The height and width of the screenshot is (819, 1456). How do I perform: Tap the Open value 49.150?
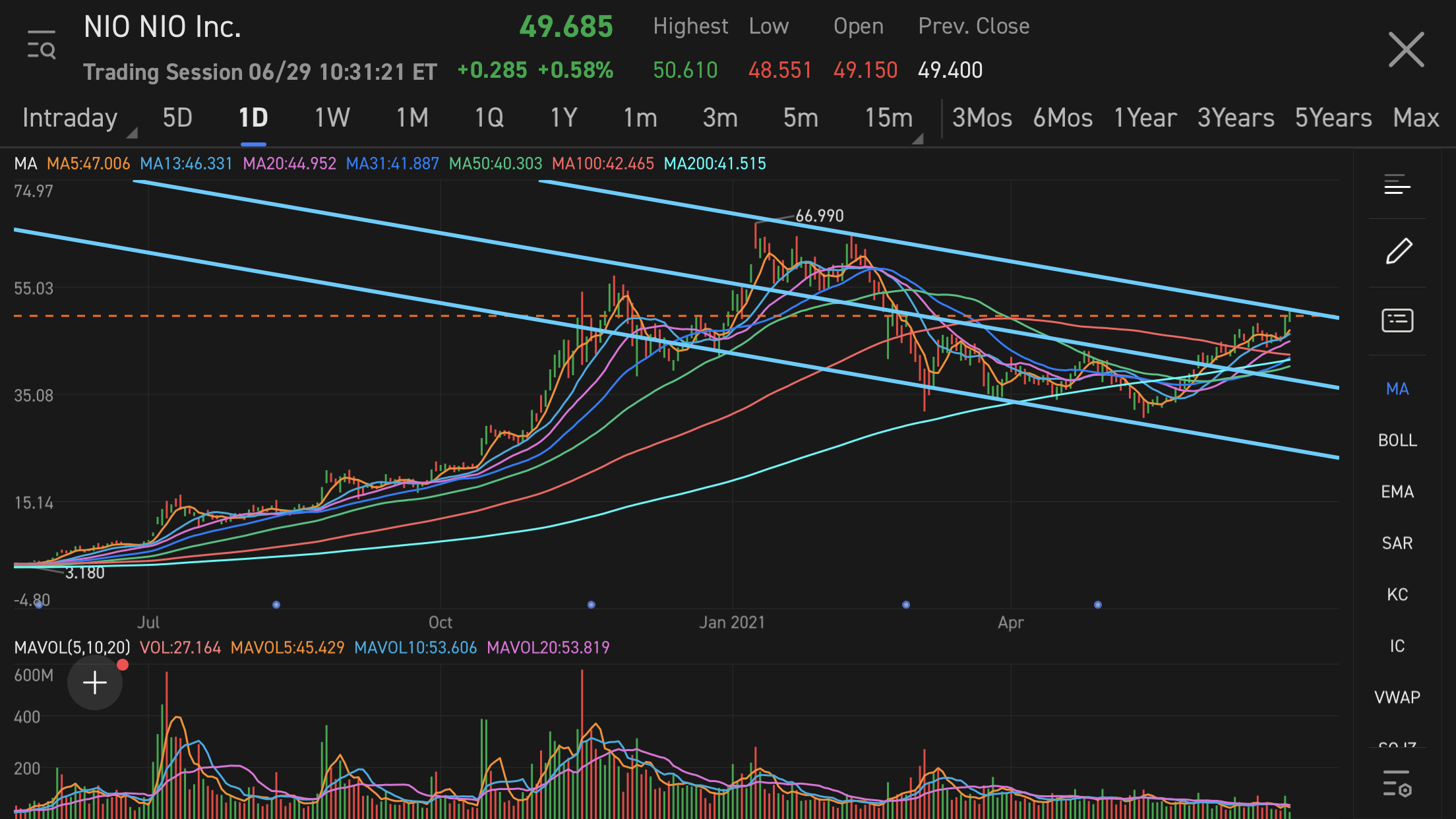click(865, 70)
